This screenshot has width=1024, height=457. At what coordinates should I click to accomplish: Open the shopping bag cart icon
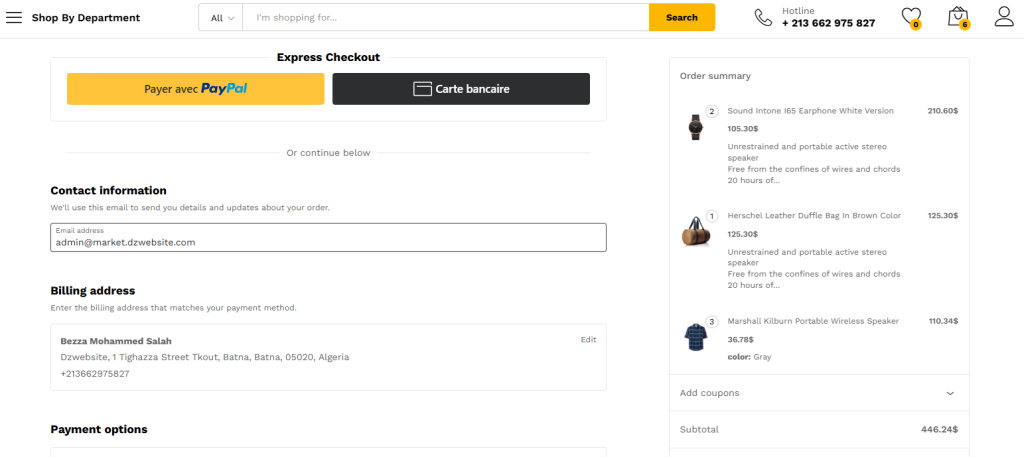coord(958,17)
